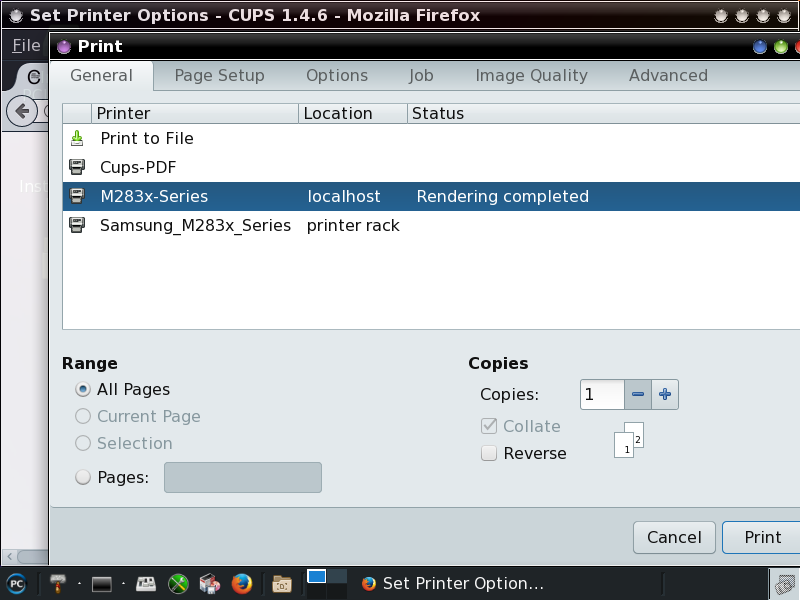Switch to the Page Setup tab
This screenshot has width=800, height=600.
(219, 75)
